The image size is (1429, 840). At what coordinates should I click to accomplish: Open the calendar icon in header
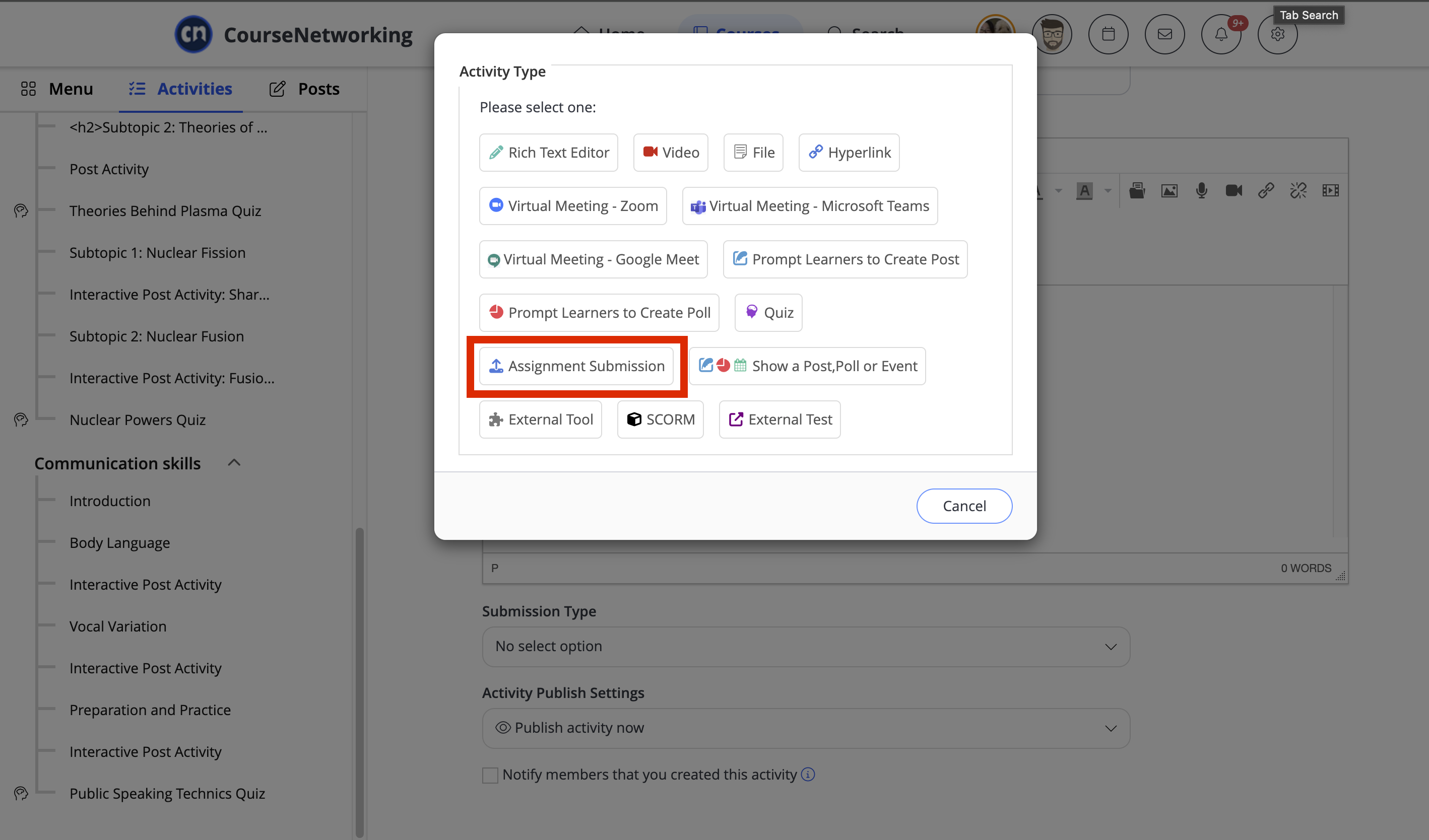click(x=1108, y=34)
